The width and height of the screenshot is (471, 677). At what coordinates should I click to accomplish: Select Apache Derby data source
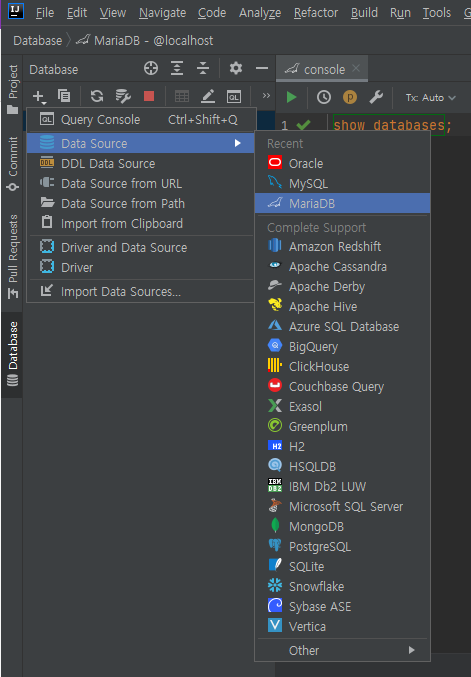coord(342,287)
